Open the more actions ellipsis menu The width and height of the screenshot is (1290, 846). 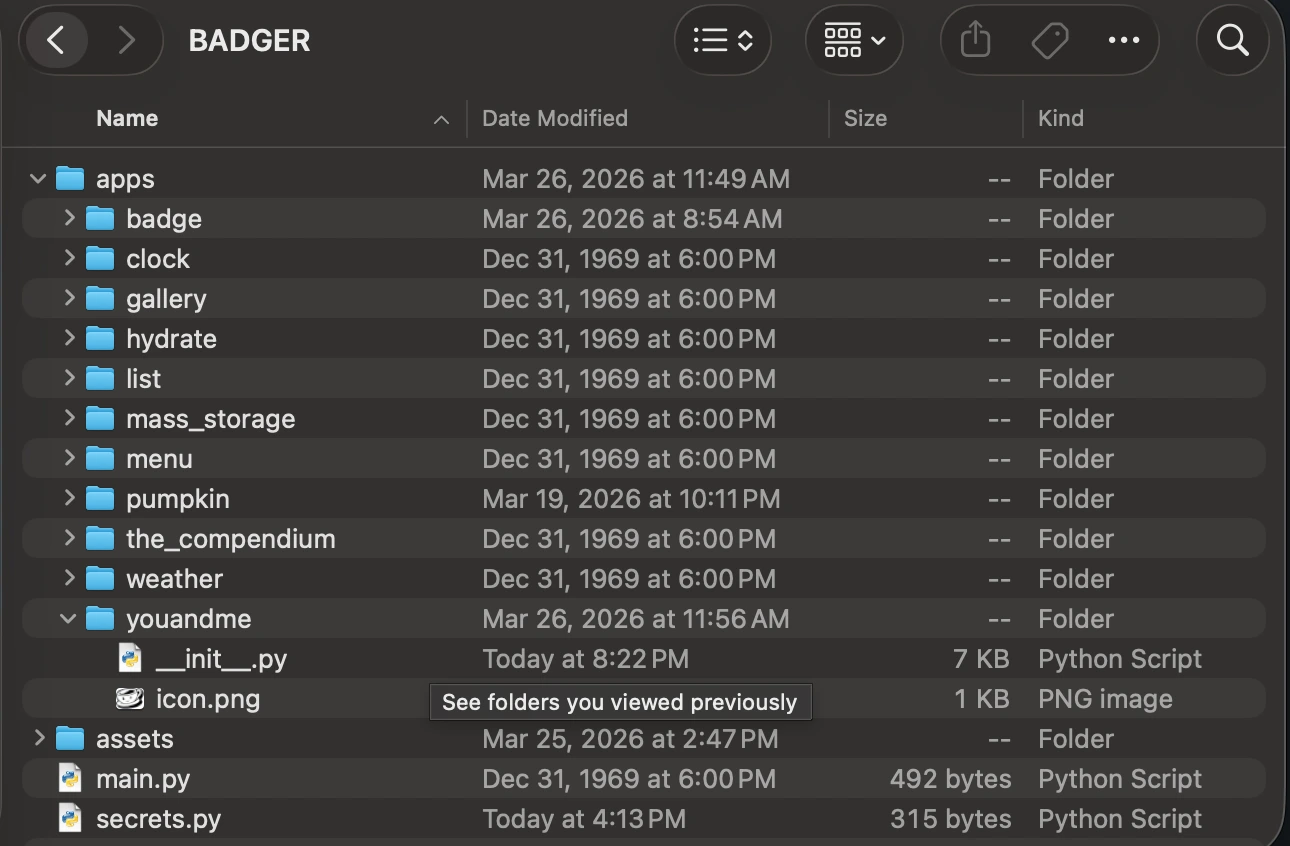click(1124, 40)
